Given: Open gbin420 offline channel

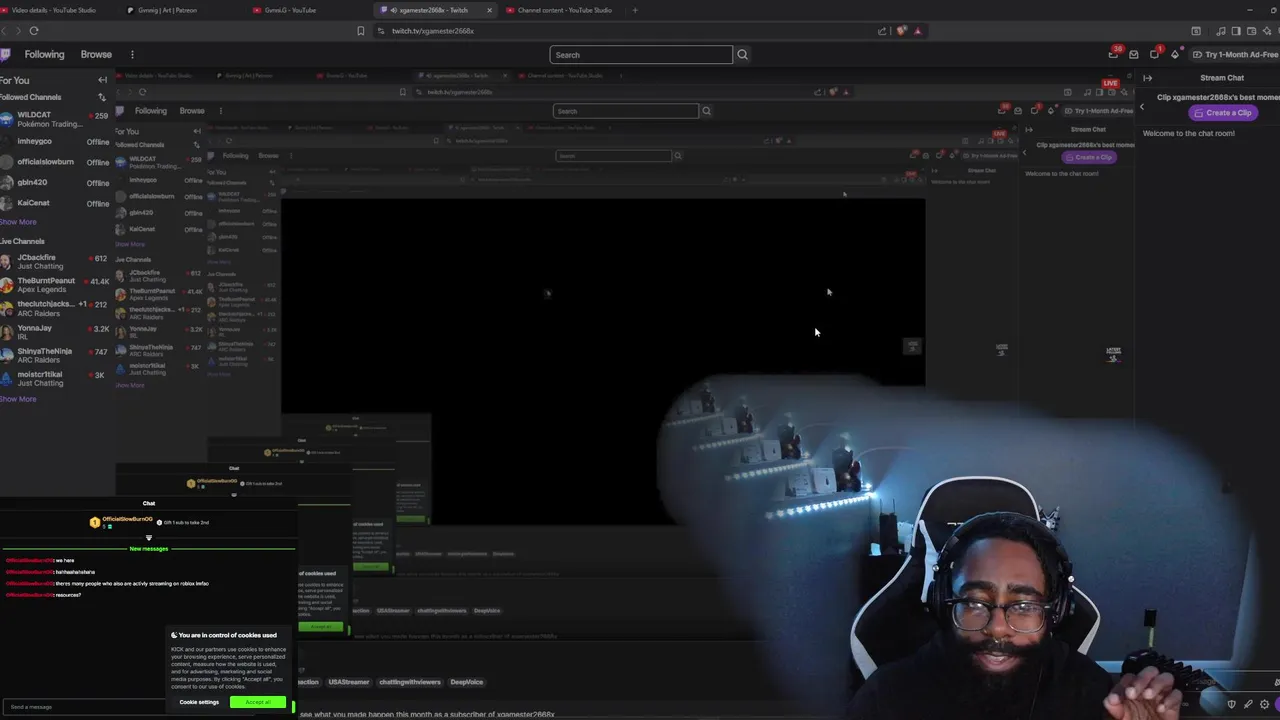Looking at the screenshot, I should 54,183.
